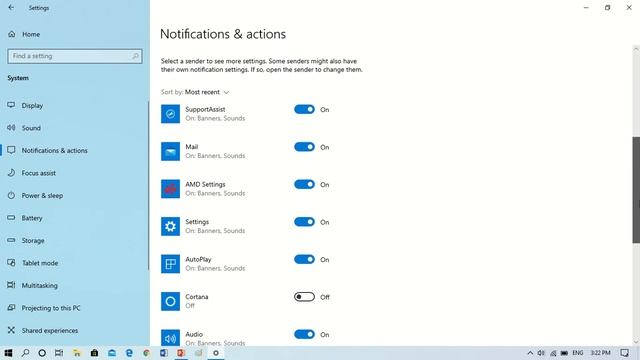Click the vertical scrollbar thumb

click(636, 190)
